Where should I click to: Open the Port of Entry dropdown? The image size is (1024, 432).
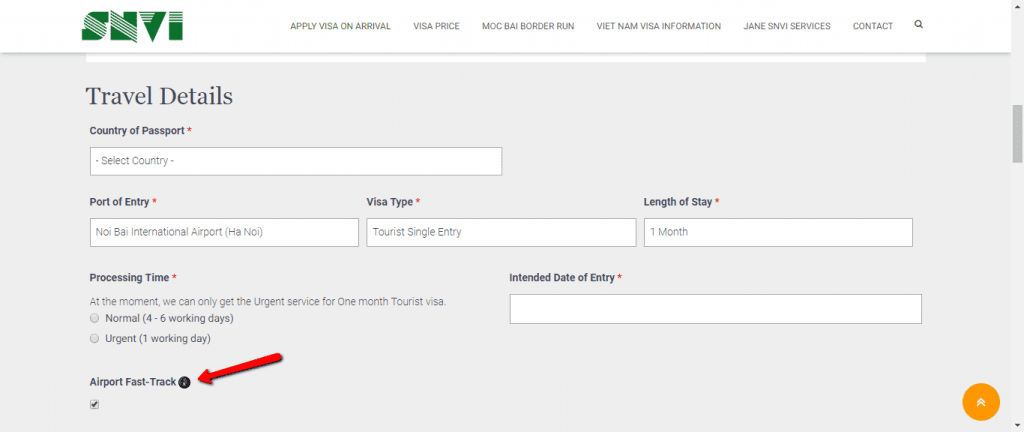[224, 232]
